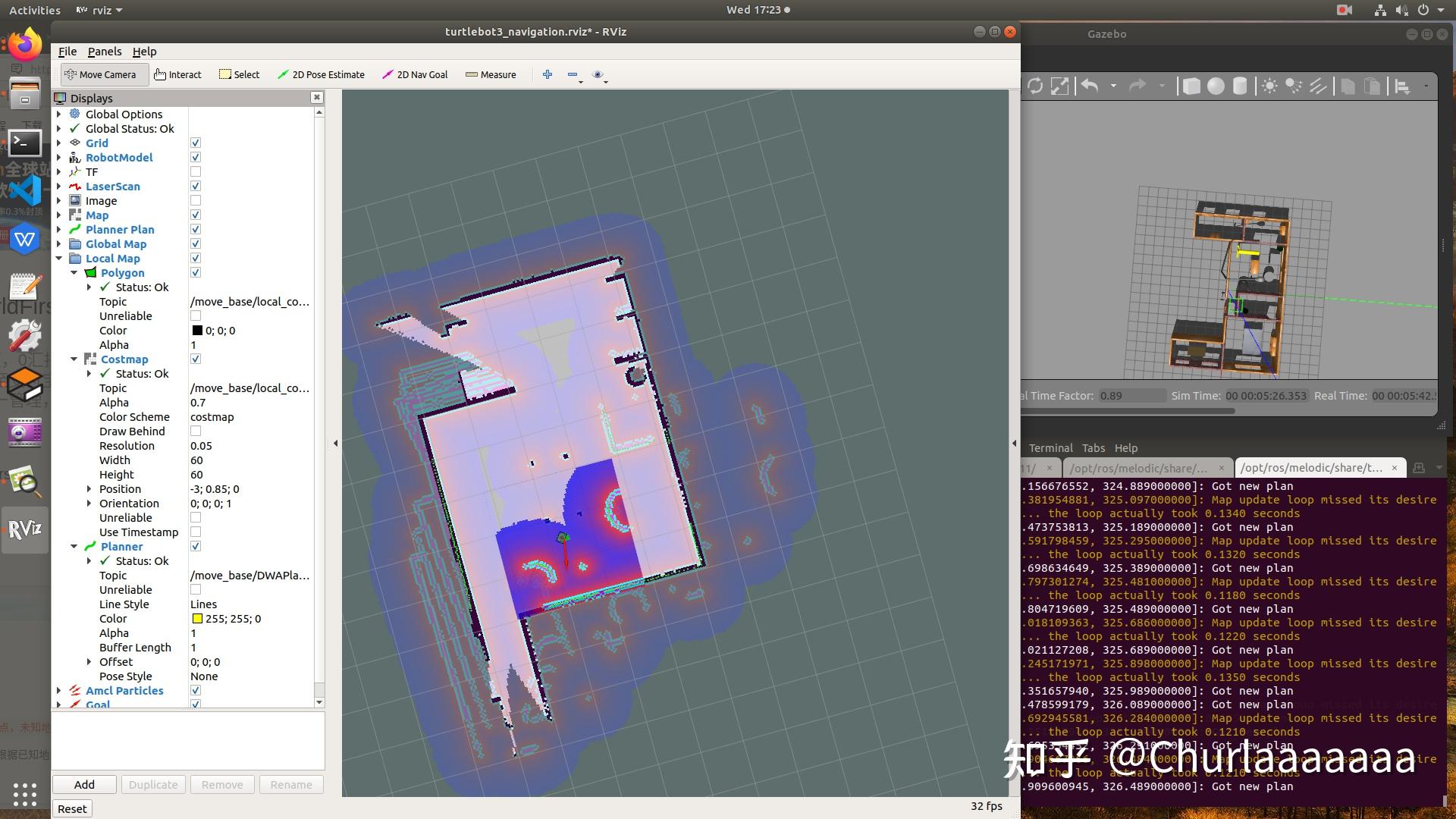Choose the Measure tool
This screenshot has width=1456, height=819.
pyautogui.click(x=491, y=74)
